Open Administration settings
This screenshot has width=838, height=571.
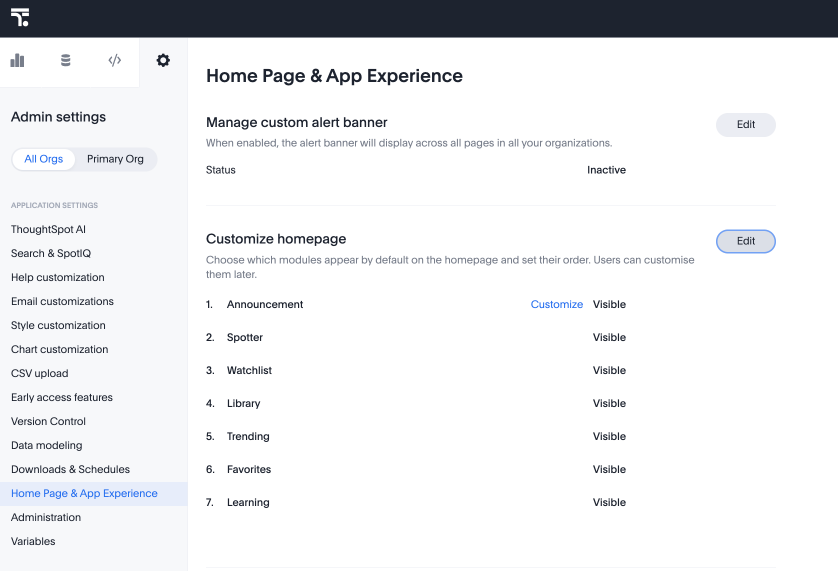(46, 518)
